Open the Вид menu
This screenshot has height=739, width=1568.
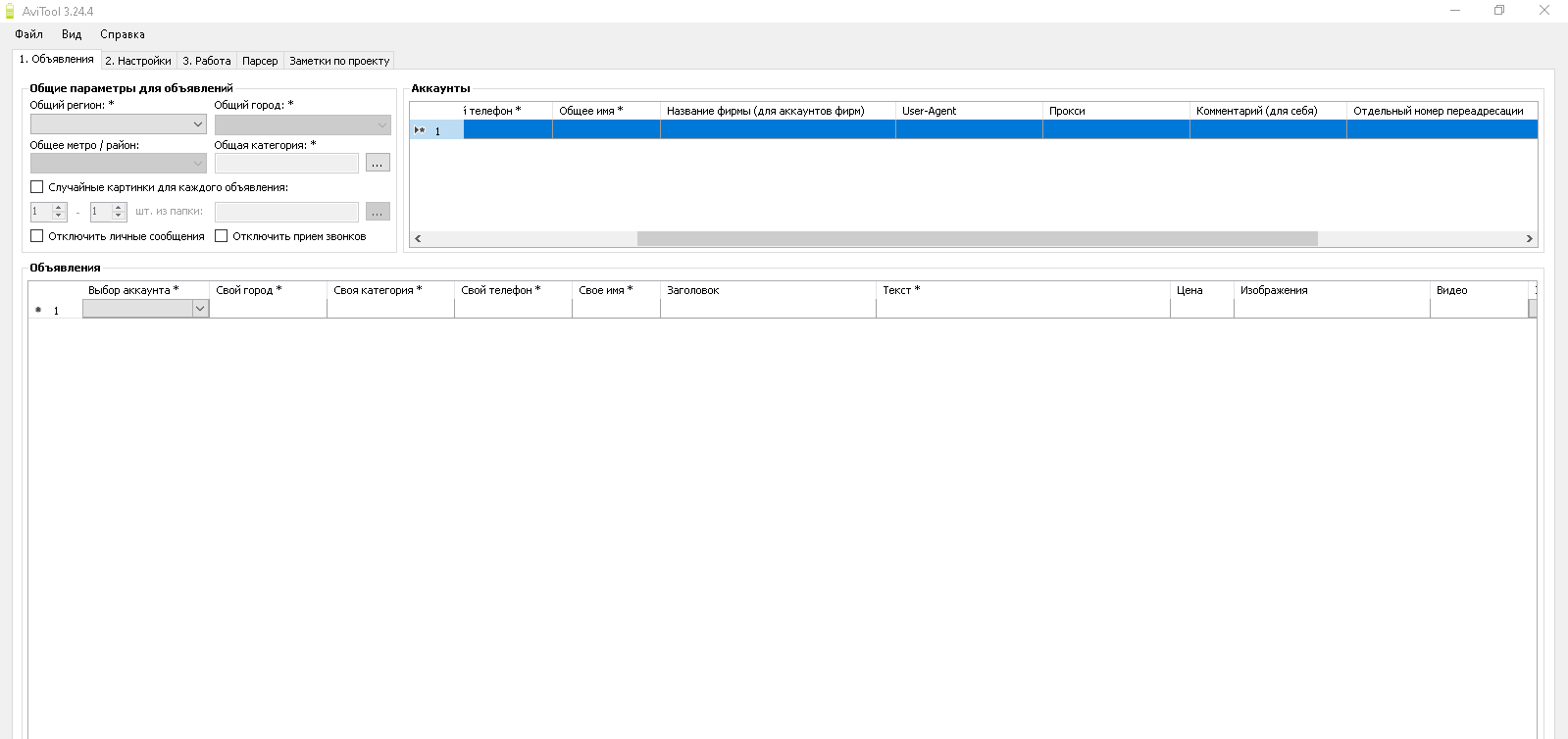(x=72, y=34)
